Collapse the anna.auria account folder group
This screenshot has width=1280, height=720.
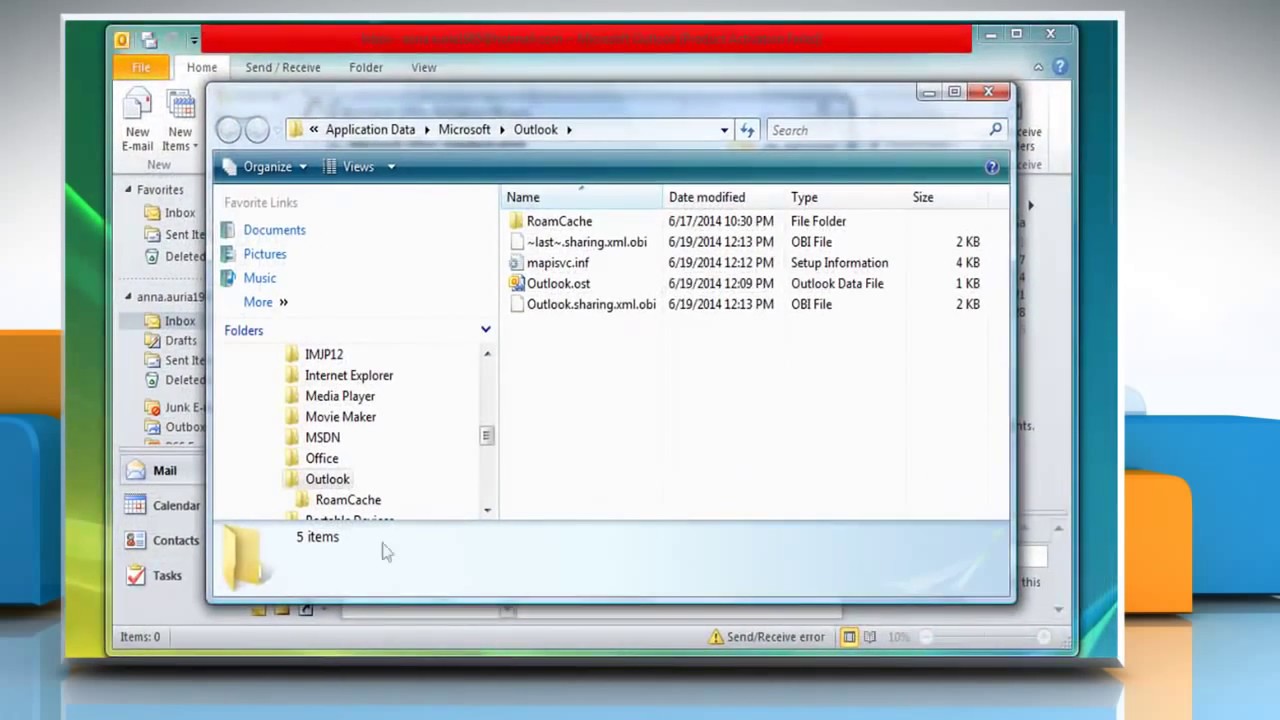(128, 297)
